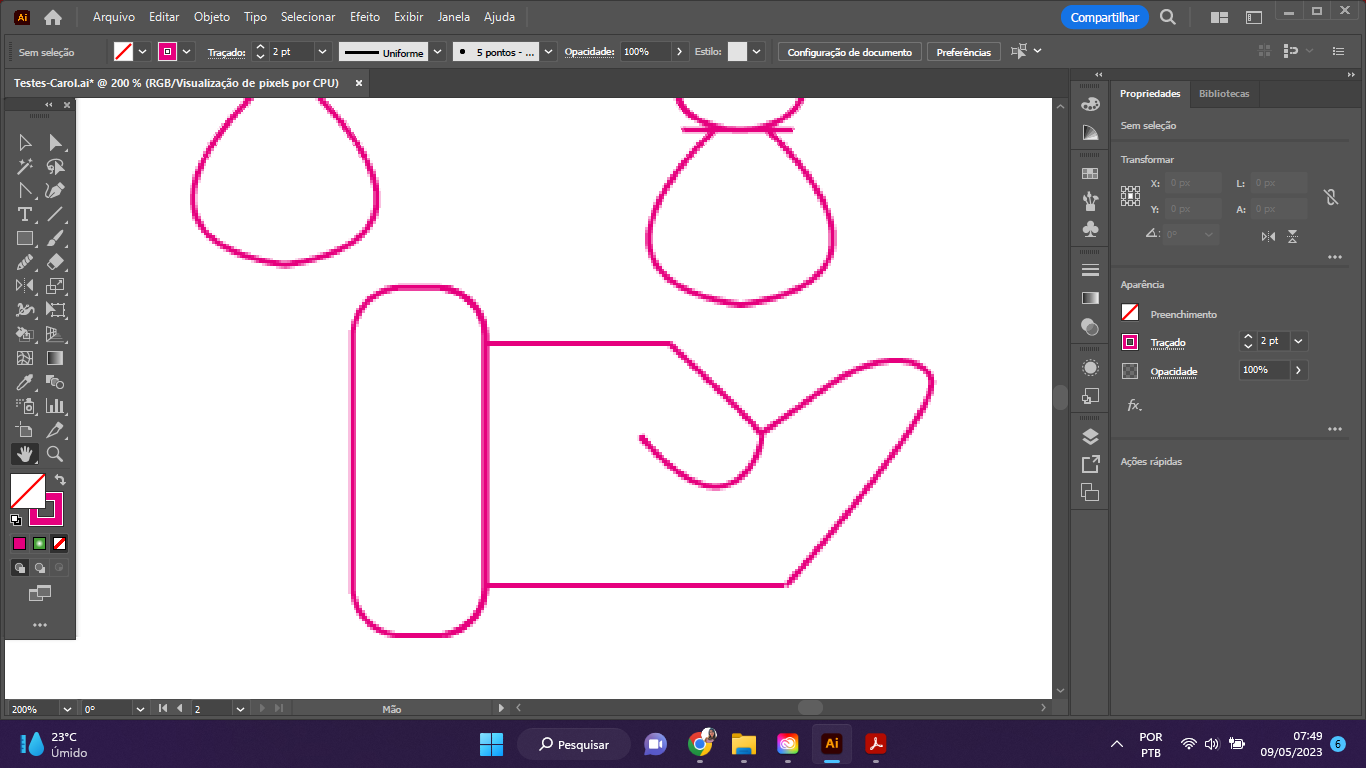Image resolution: width=1366 pixels, height=768 pixels.
Task: Select the Free Transform tool
Action: (55, 310)
